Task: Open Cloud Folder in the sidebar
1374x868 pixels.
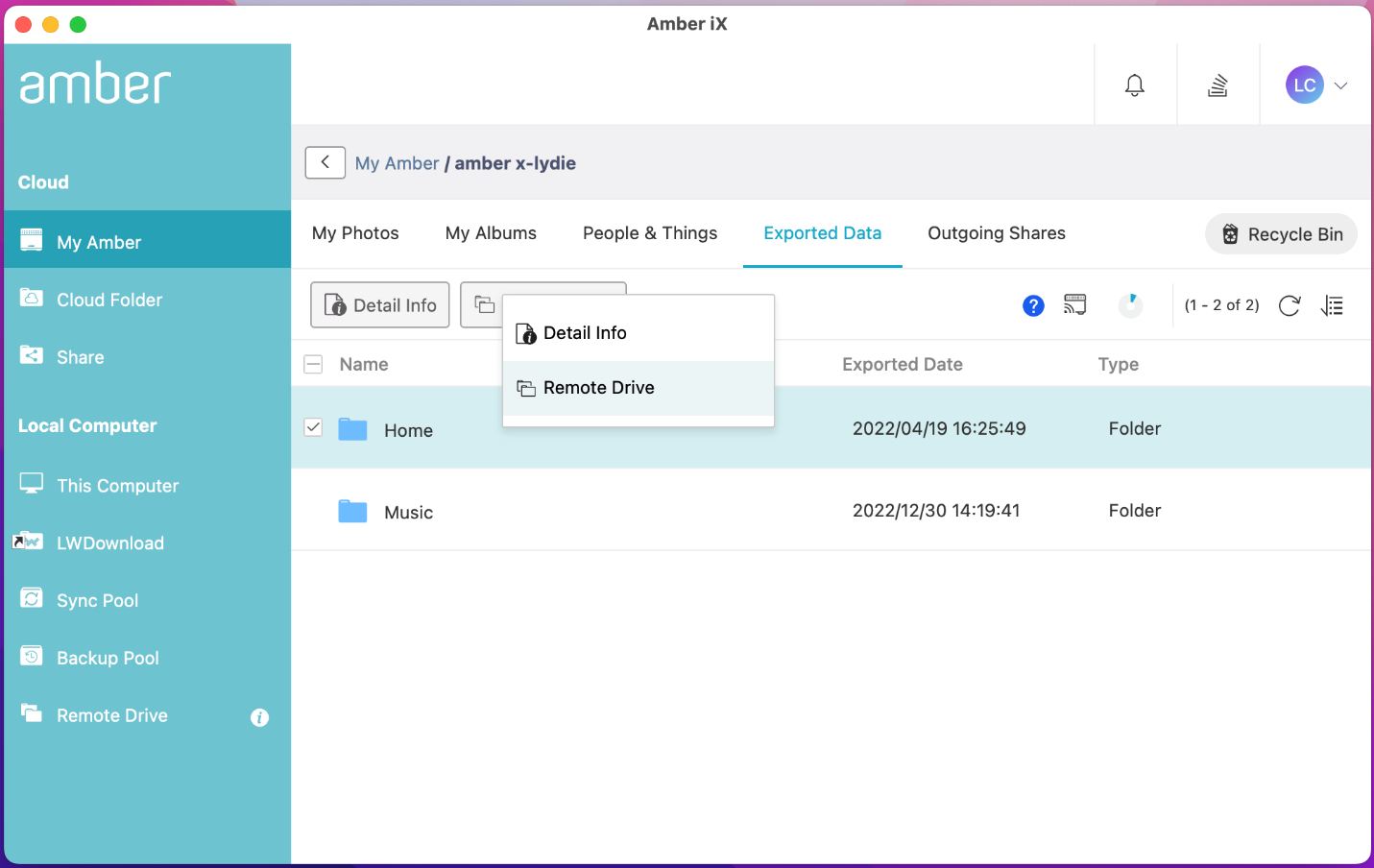Action: pyautogui.click(x=148, y=299)
